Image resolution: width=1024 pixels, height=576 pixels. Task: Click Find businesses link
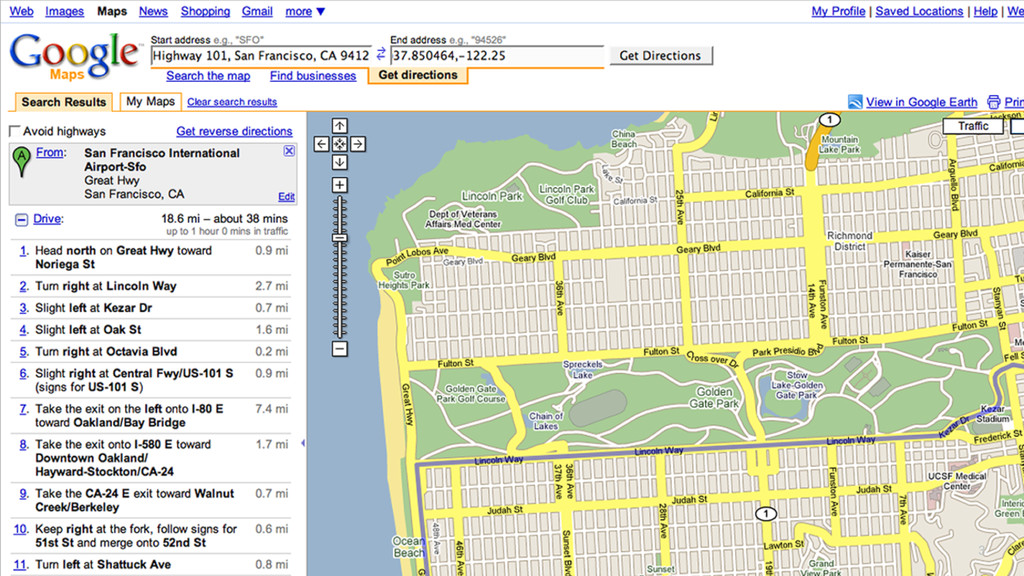[313, 76]
